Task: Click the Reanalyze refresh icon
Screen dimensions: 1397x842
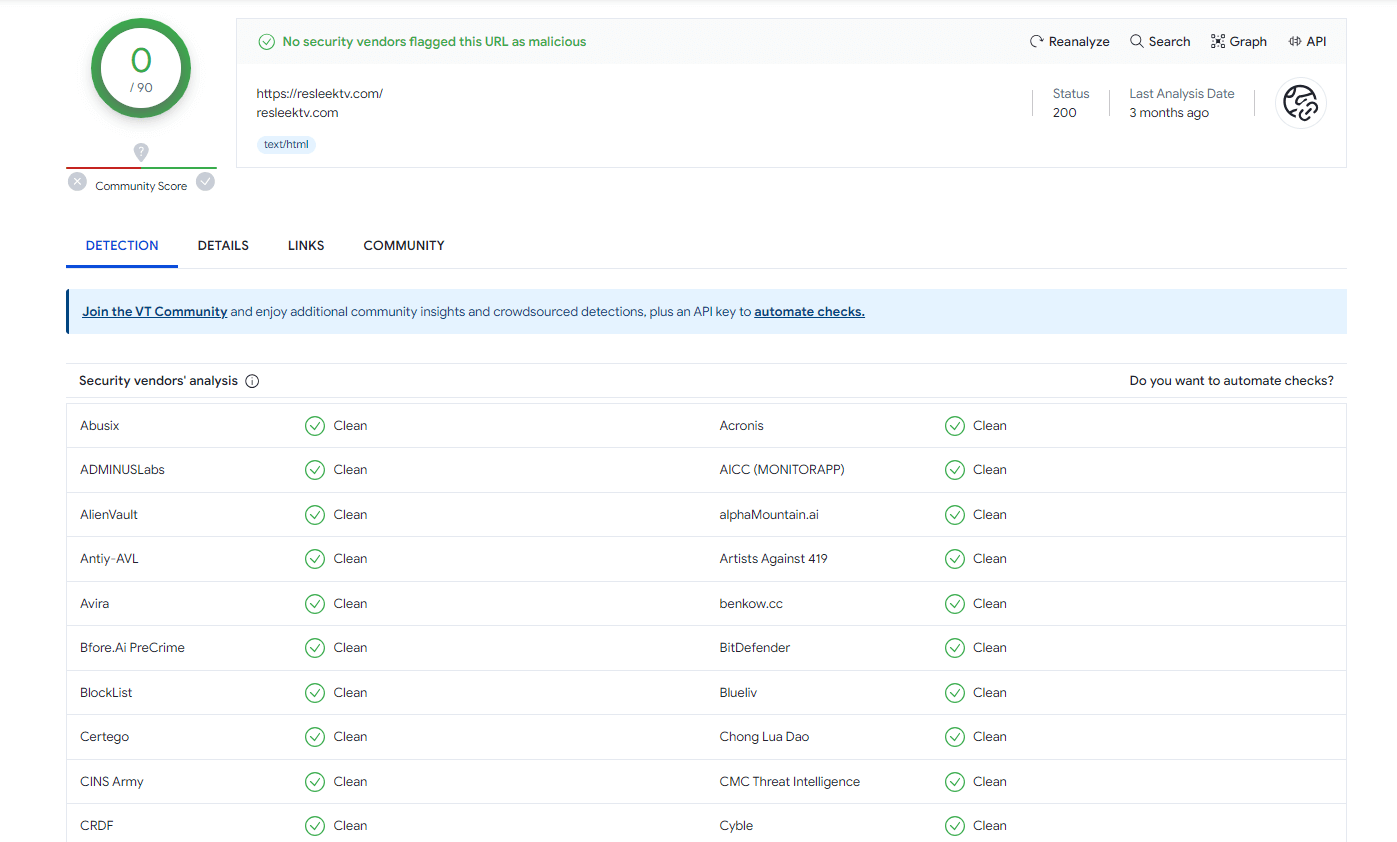Action: click(x=1037, y=41)
